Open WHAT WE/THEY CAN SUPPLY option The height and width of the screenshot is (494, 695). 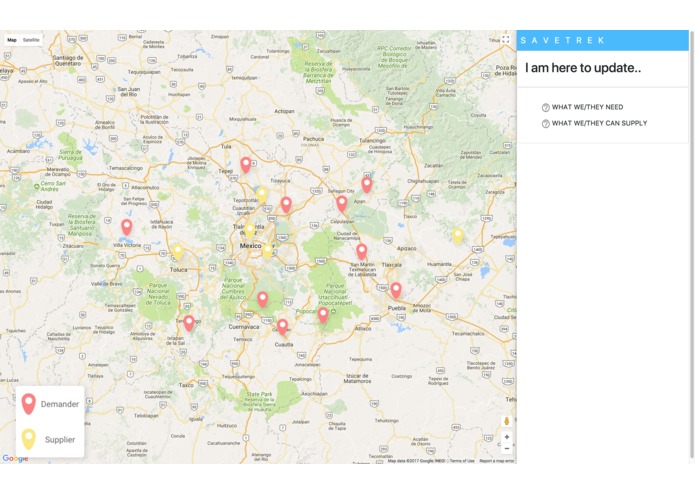click(x=599, y=123)
